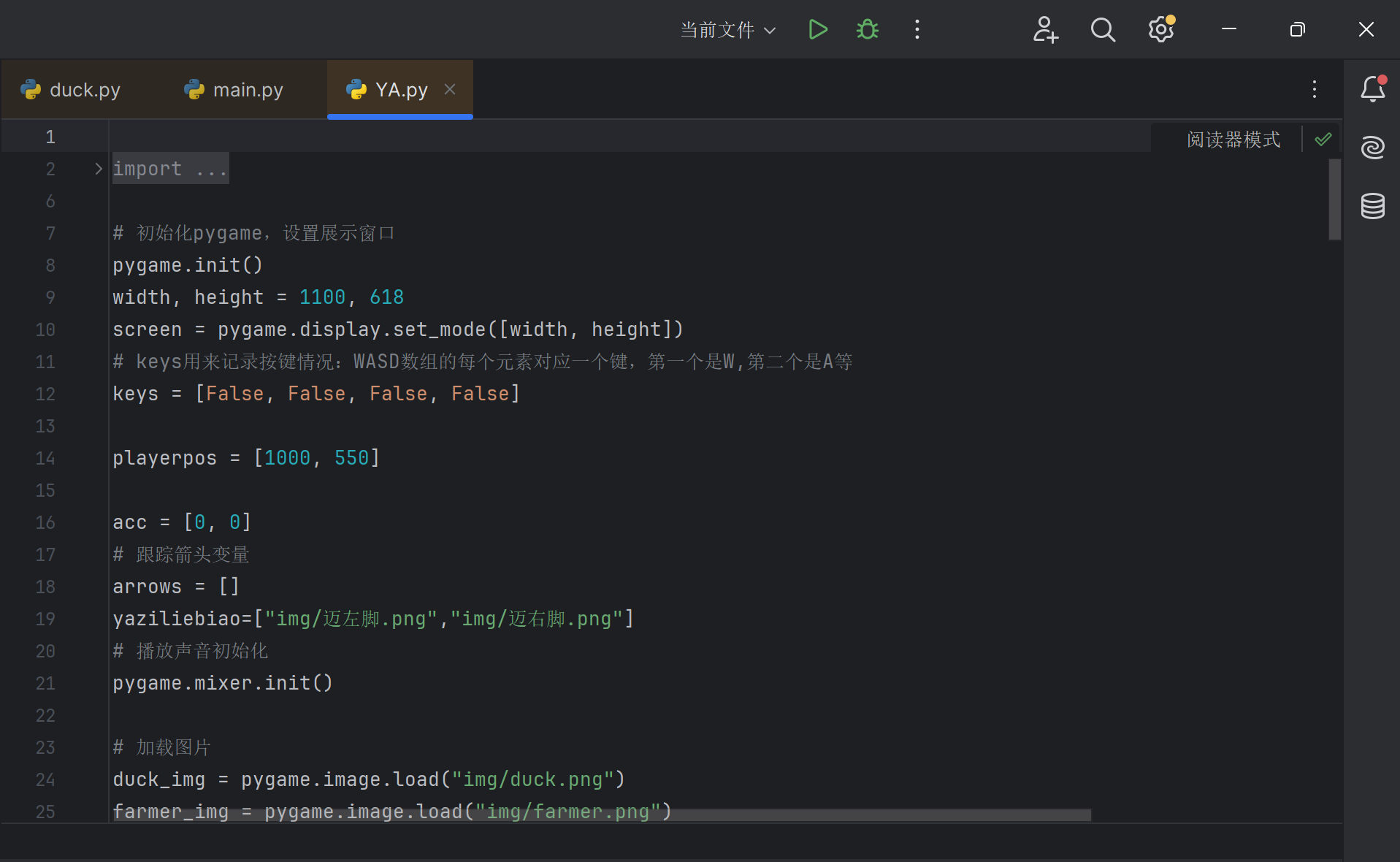The height and width of the screenshot is (862, 1400).
Task: Click the green inspections checkmark
Action: (x=1323, y=139)
